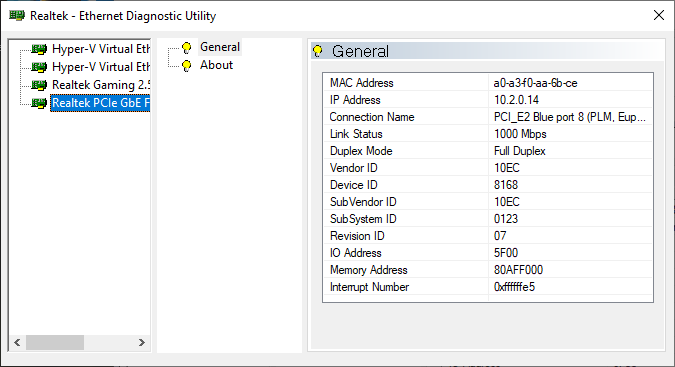Click the second Hyper-V Virtual Ethernet adapter icon

tap(39, 67)
